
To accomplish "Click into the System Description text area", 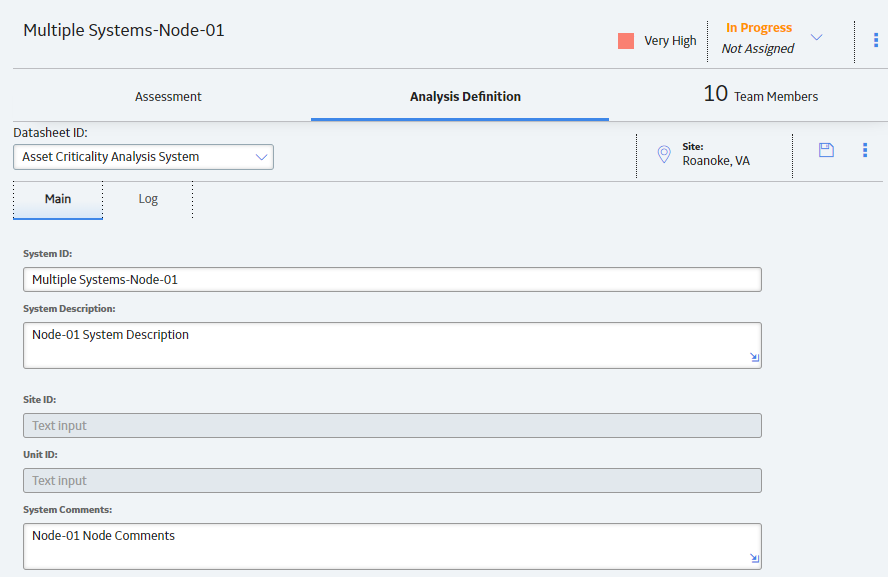I will (392, 345).
